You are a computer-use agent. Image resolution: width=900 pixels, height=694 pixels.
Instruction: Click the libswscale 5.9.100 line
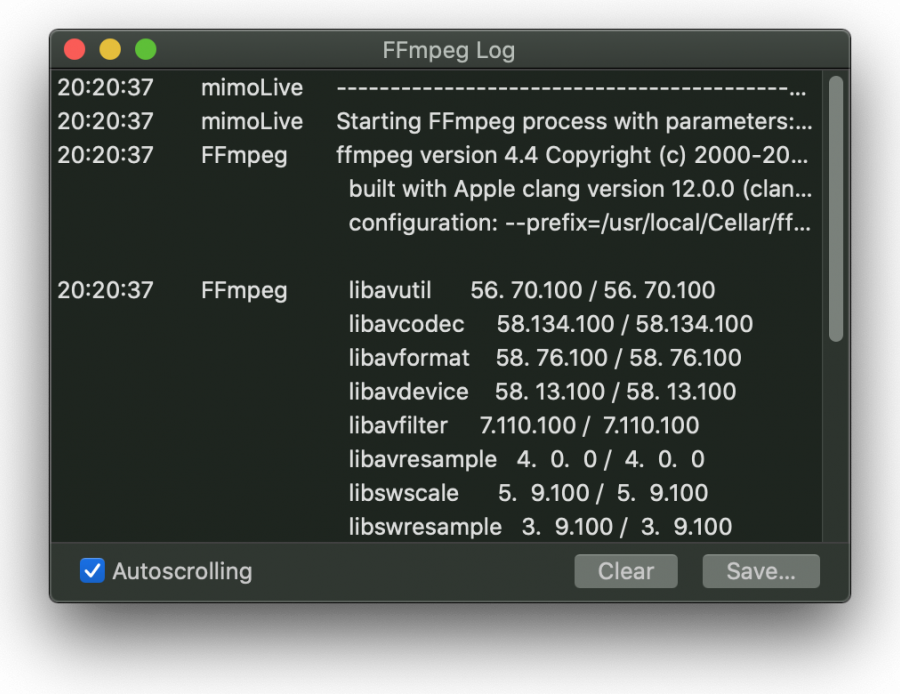point(528,493)
